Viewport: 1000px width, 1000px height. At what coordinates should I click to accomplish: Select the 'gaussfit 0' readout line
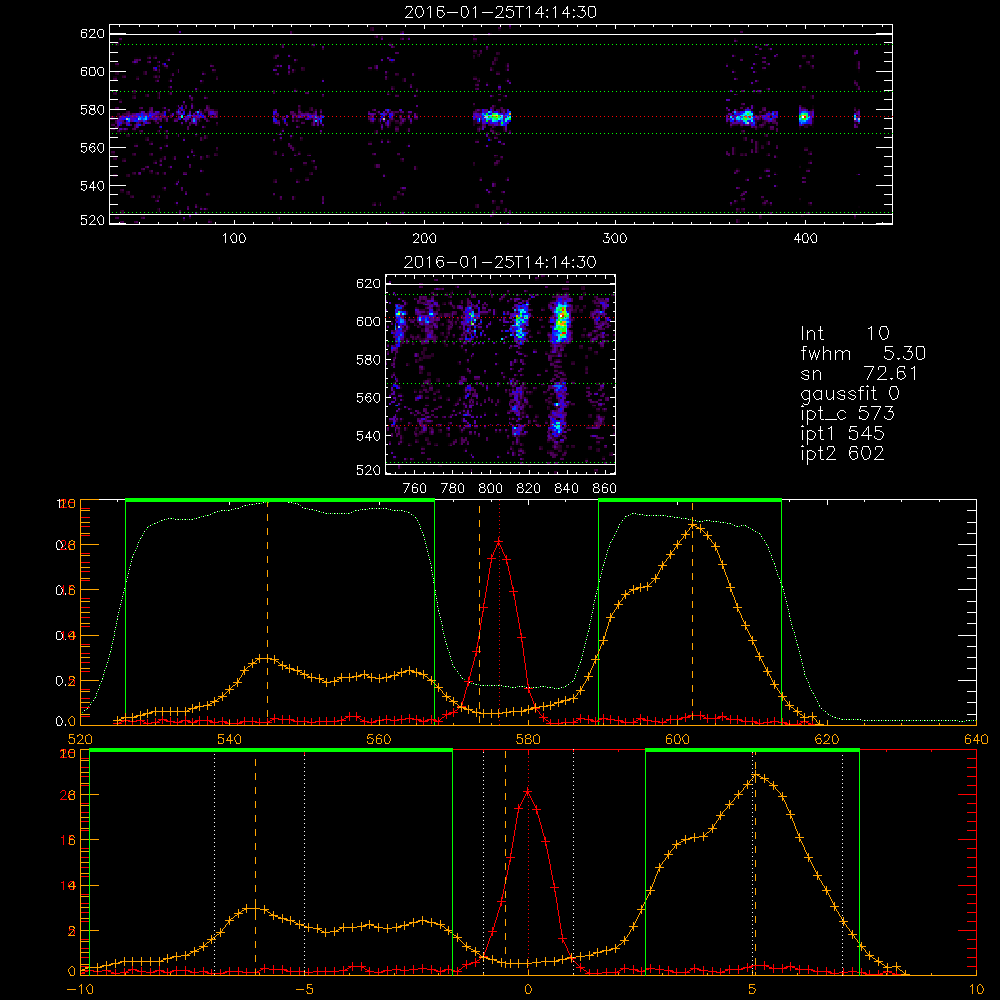tap(849, 393)
